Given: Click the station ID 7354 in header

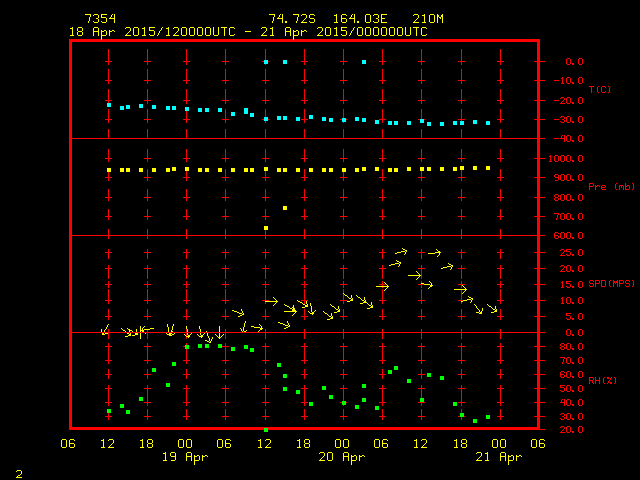Looking at the screenshot, I should [x=100, y=19].
